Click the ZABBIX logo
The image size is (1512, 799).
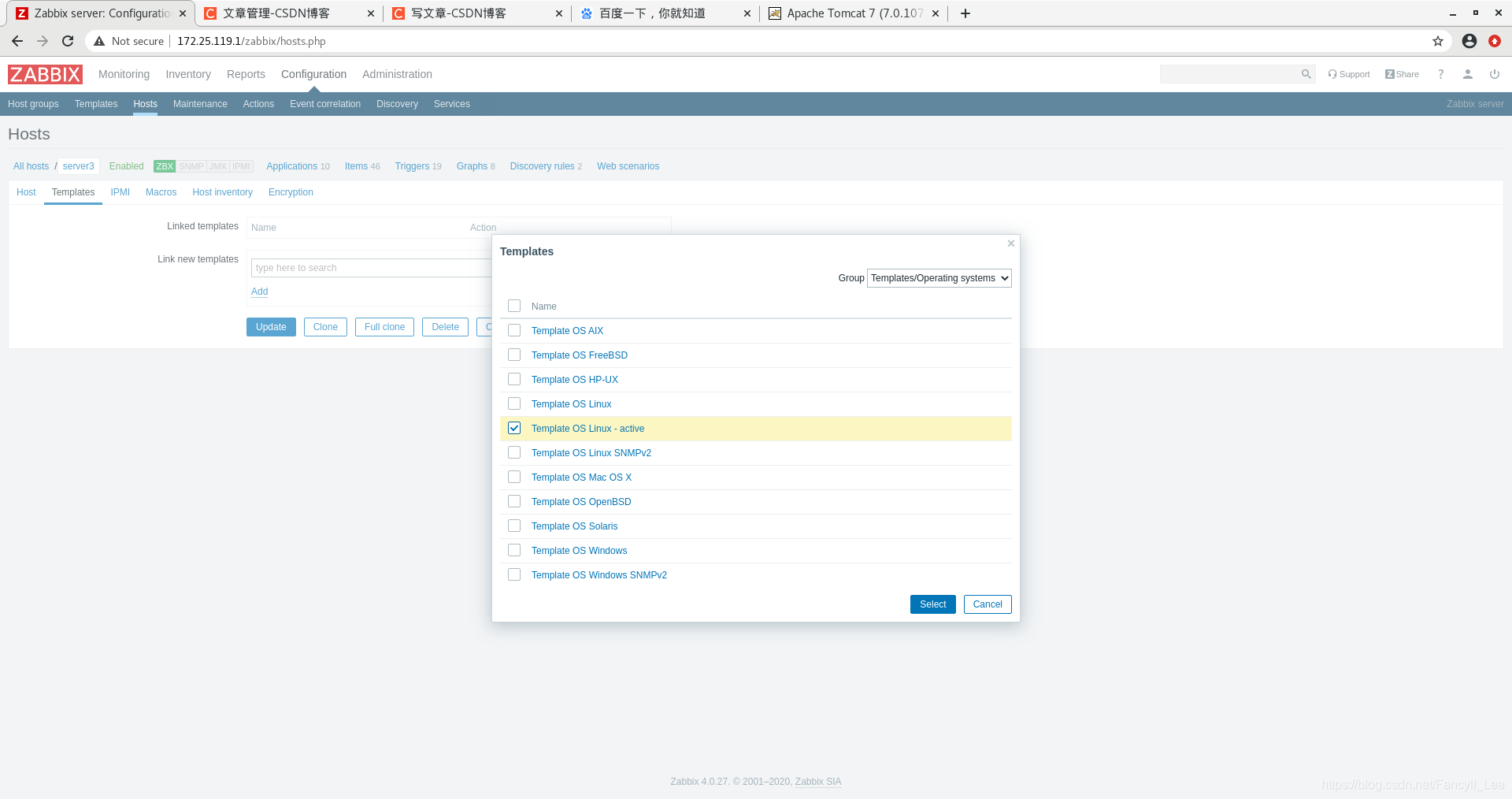coord(45,74)
